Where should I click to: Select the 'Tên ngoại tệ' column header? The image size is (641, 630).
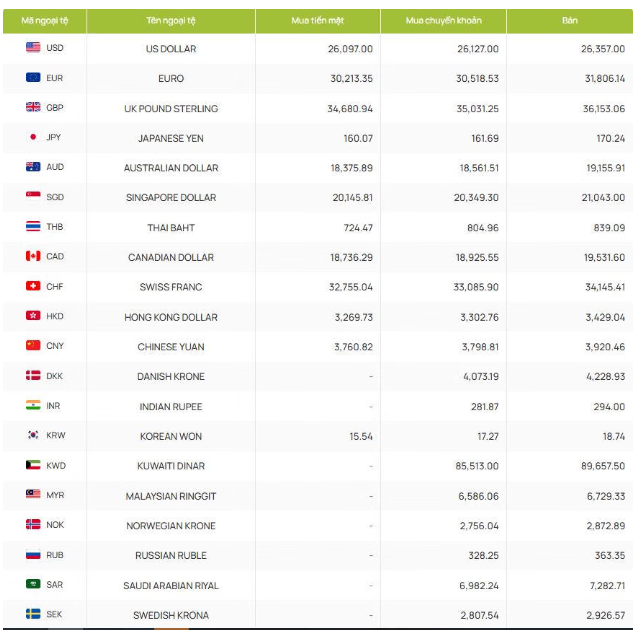(170, 20)
